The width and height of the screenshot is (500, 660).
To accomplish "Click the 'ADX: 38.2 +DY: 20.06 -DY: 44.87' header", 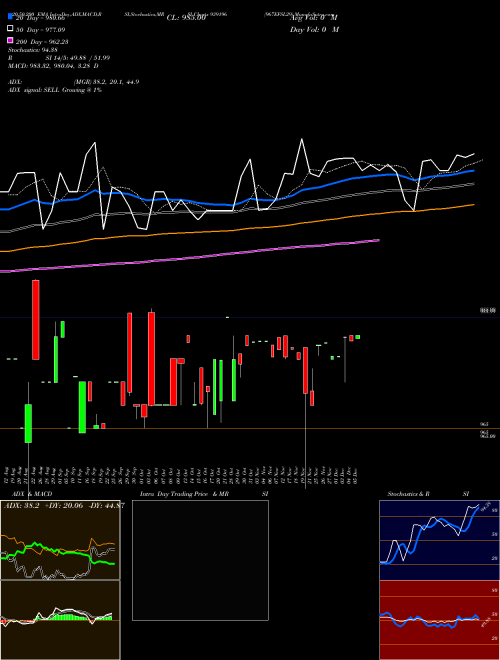I will [x=64, y=506].
